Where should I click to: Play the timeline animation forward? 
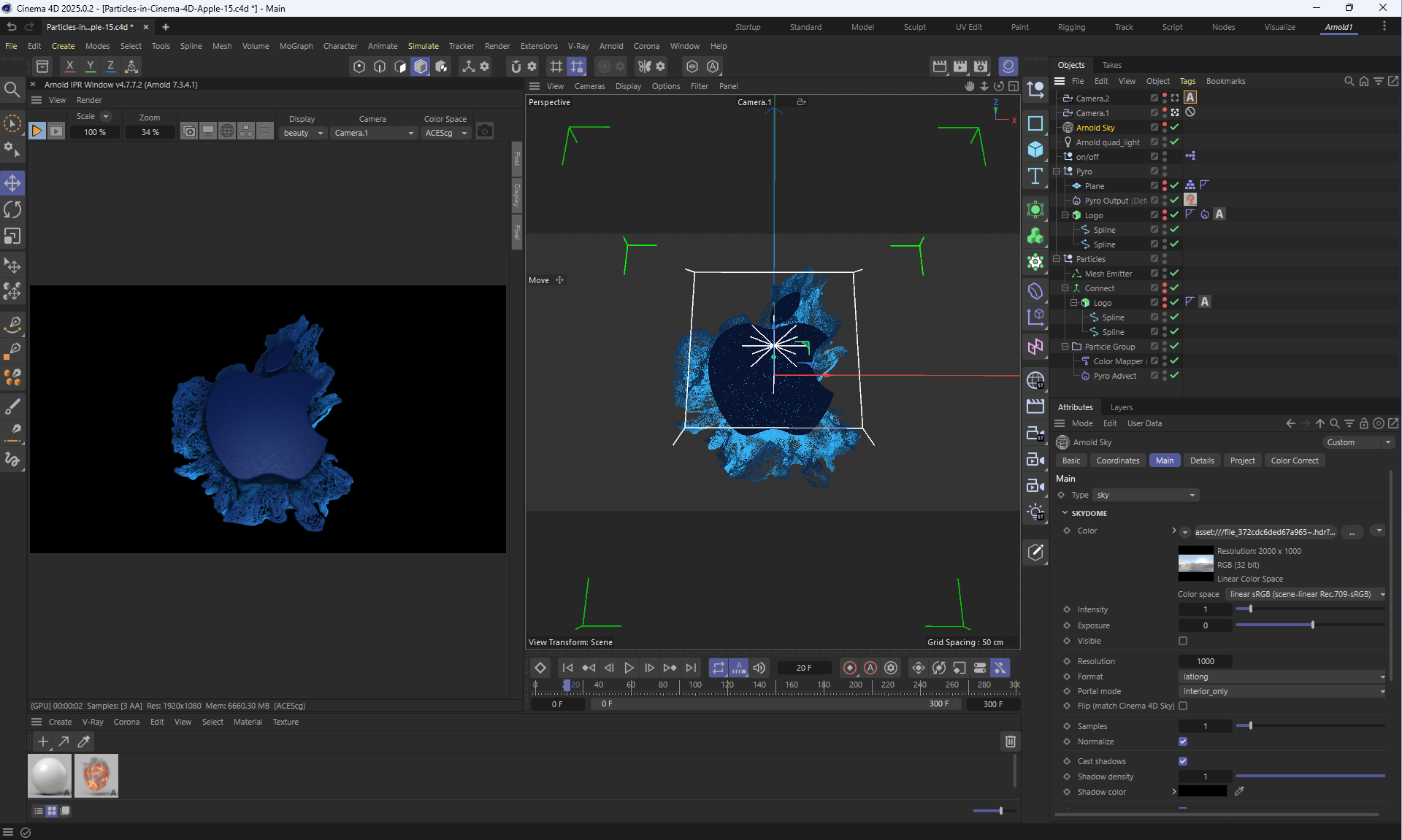point(629,668)
